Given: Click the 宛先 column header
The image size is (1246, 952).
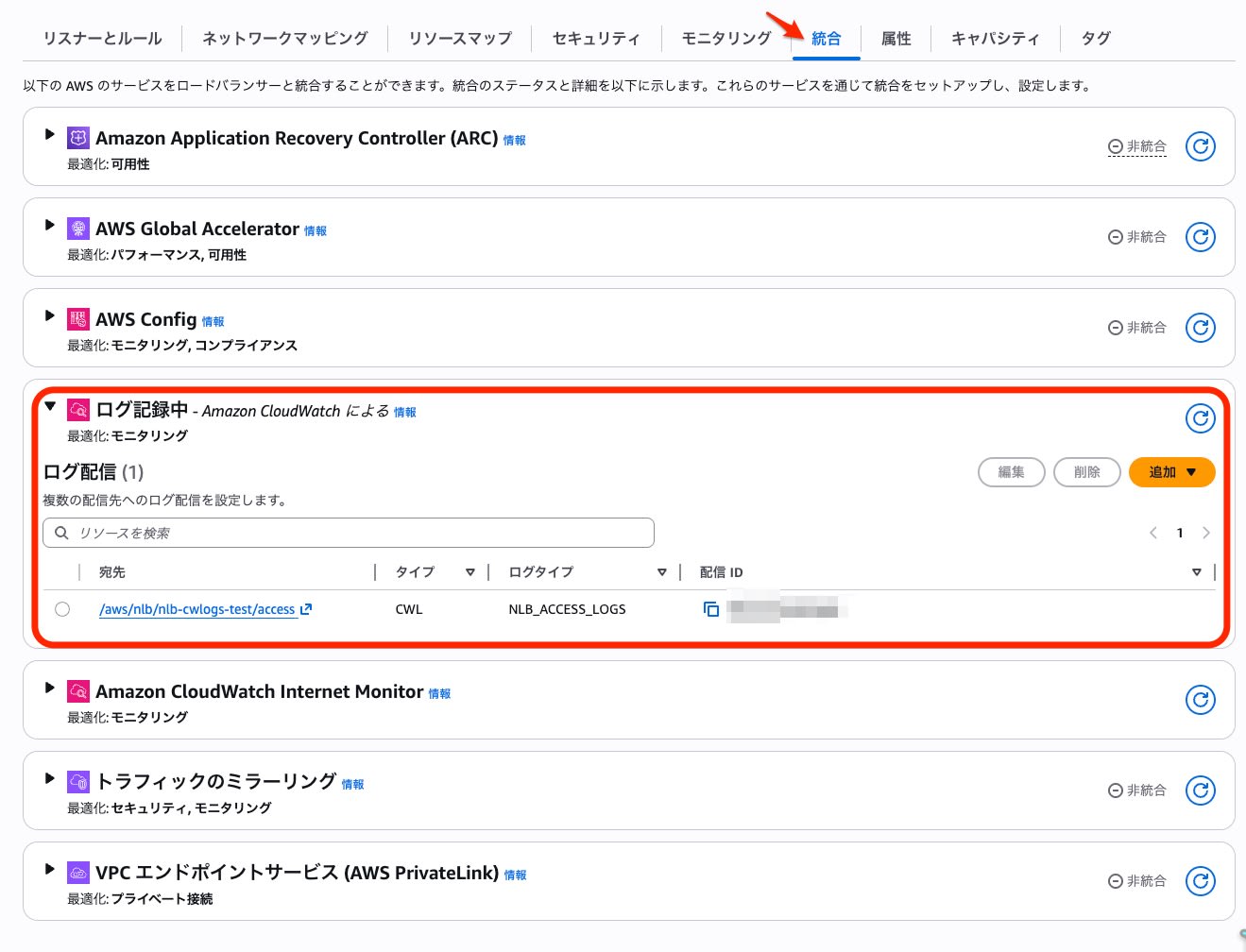Looking at the screenshot, I should point(112,572).
